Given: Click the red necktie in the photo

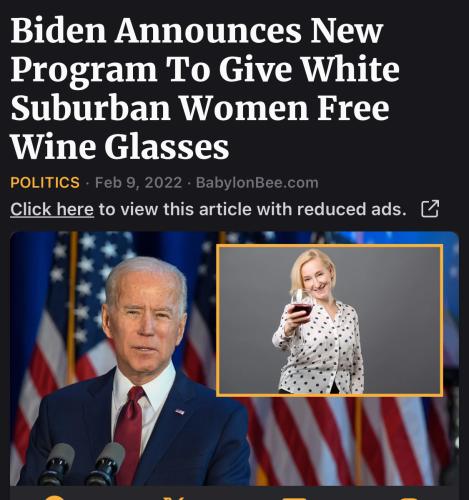Looking at the screenshot, I should (x=129, y=433).
